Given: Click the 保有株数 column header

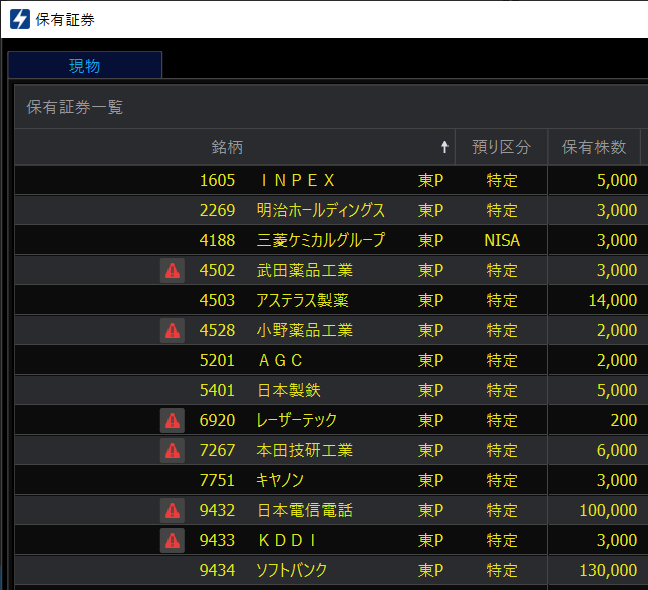Looking at the screenshot, I should click(x=594, y=147).
